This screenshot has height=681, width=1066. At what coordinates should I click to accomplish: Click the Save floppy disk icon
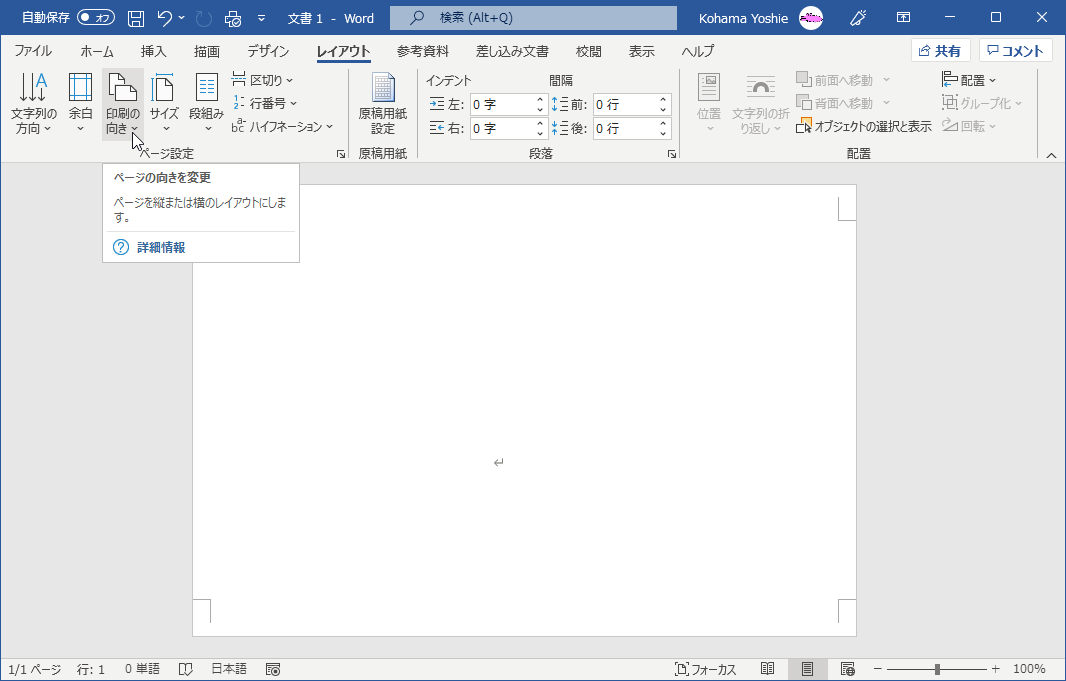(x=136, y=18)
